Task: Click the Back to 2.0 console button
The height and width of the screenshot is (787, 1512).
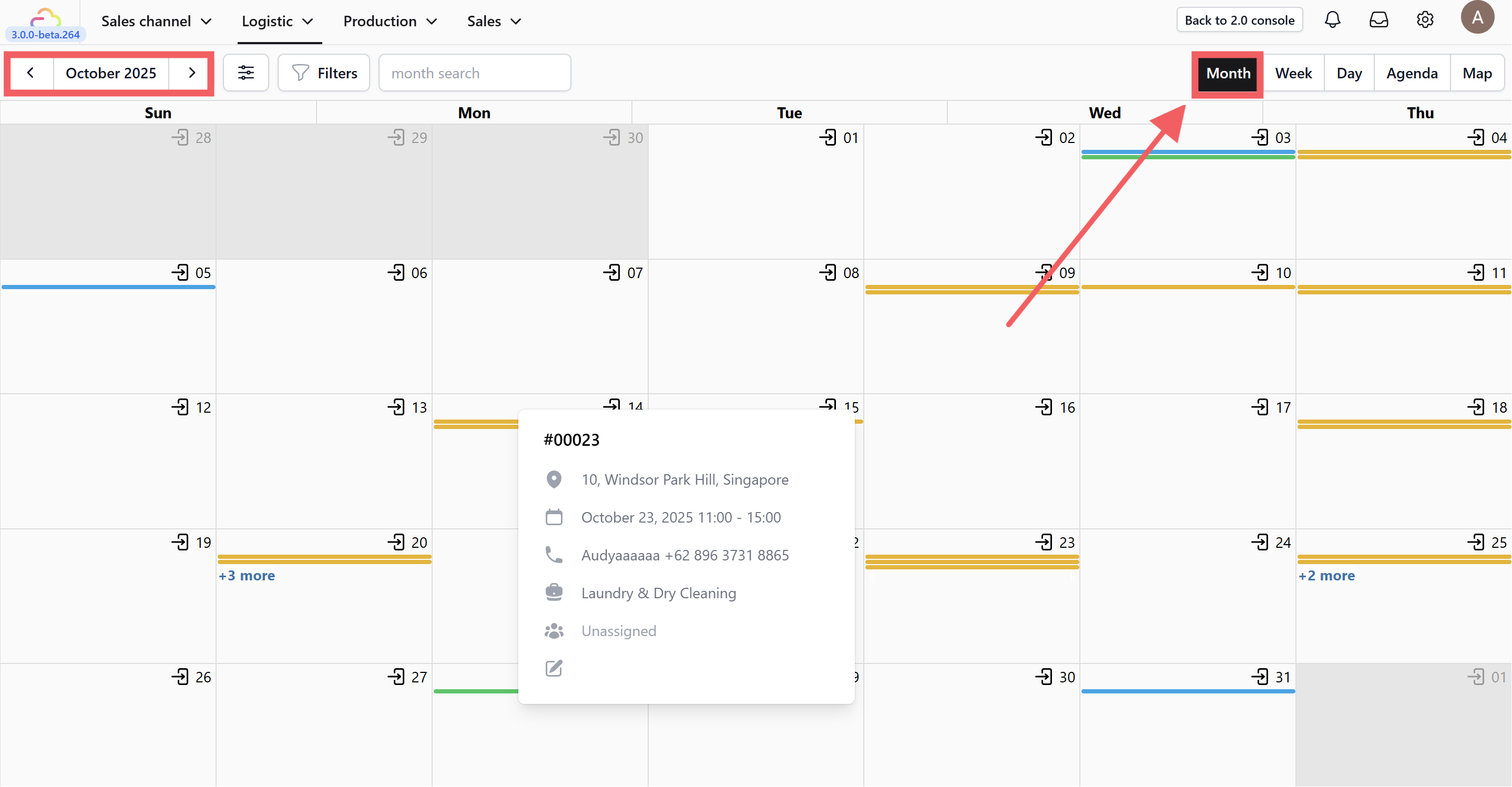Action: [1239, 20]
